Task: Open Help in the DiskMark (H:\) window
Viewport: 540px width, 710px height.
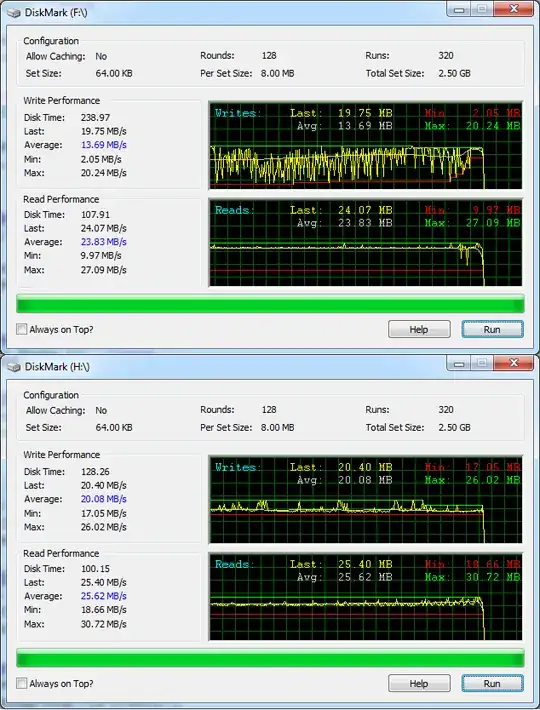Action: (x=419, y=683)
